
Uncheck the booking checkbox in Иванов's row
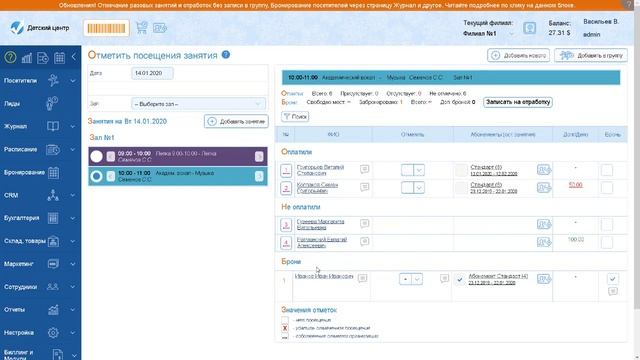click(612, 279)
